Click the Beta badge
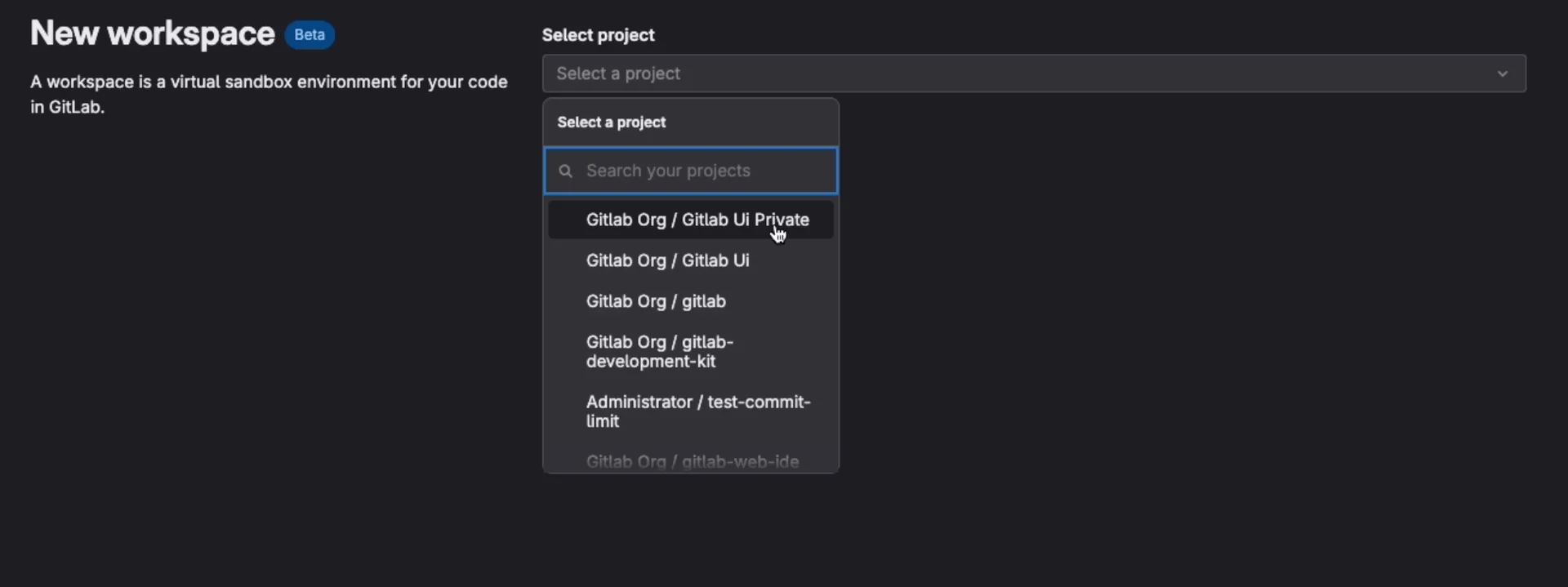This screenshot has width=1568, height=587. [x=310, y=35]
